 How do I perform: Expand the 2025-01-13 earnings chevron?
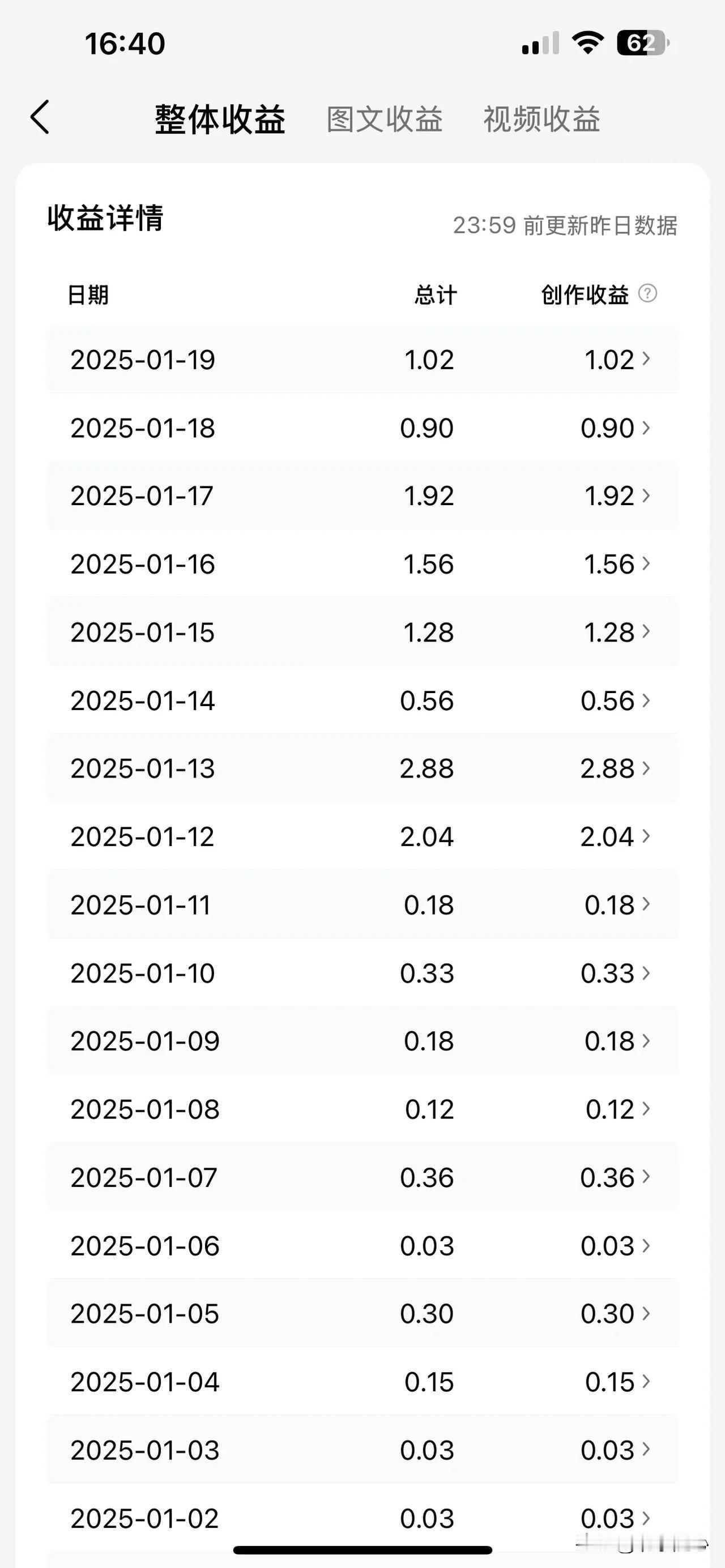646,768
